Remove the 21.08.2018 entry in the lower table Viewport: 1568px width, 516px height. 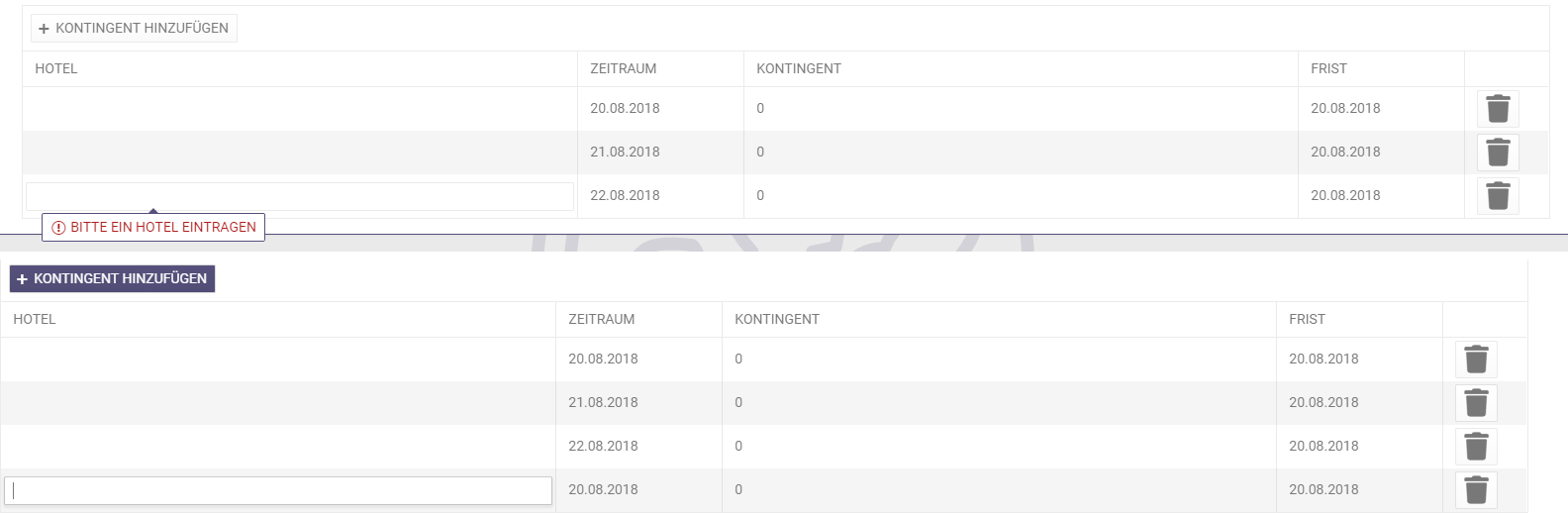coord(1476,403)
